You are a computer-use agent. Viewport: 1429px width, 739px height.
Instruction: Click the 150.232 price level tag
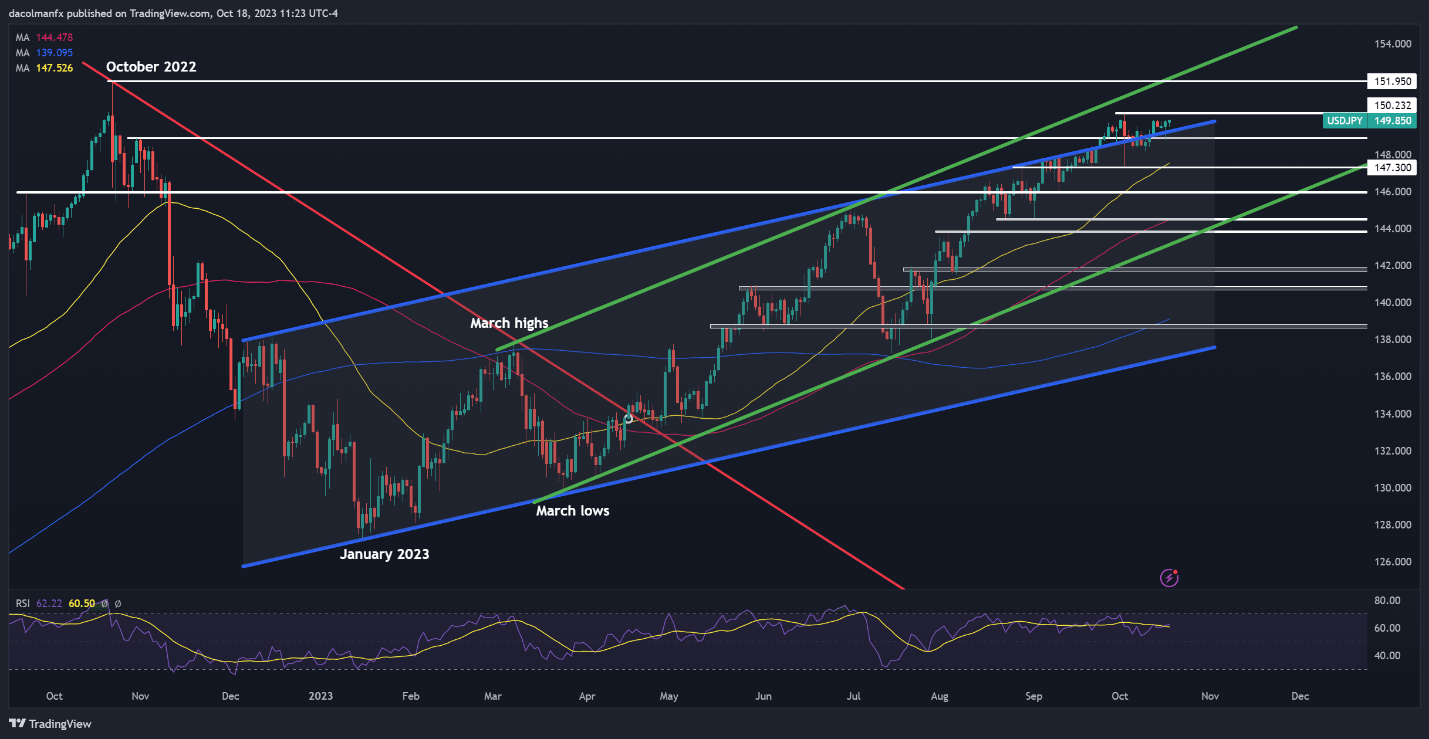[x=1392, y=105]
